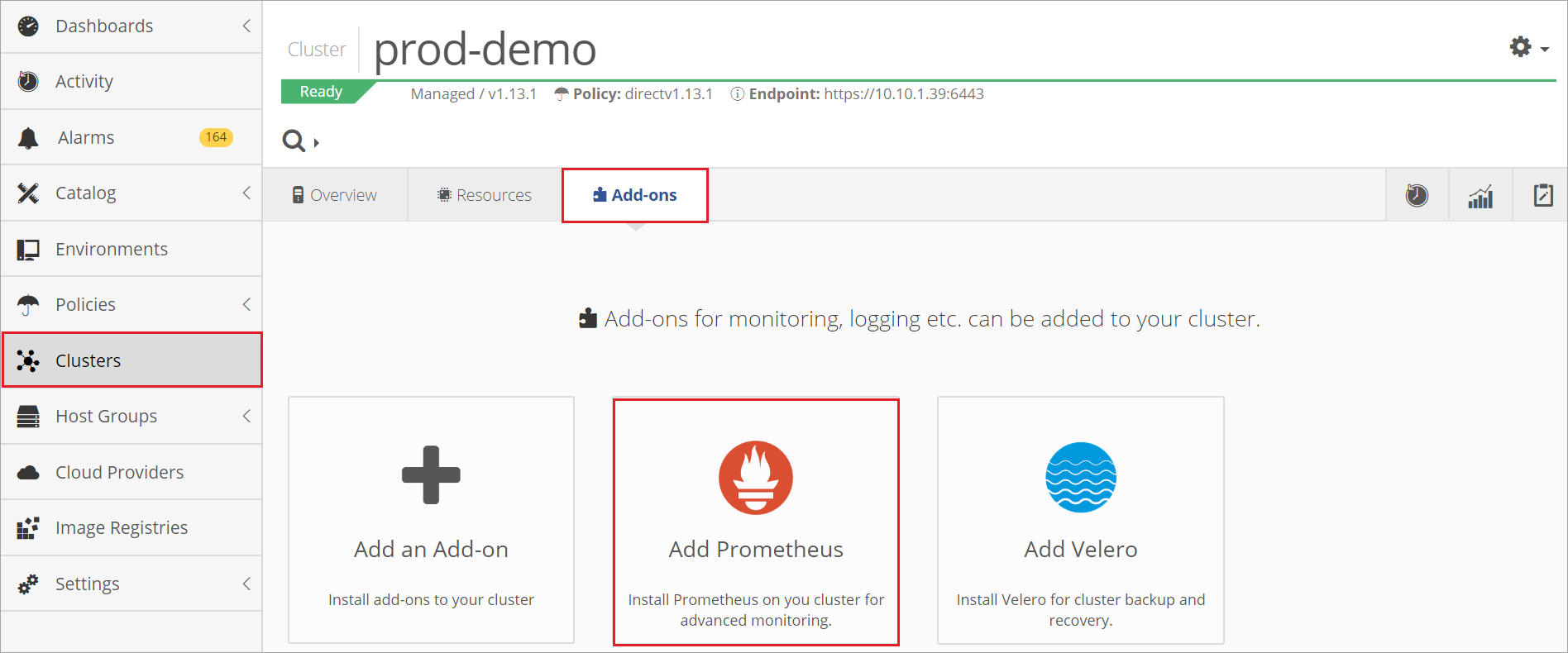Click the Prometheus flame logo

[755, 478]
